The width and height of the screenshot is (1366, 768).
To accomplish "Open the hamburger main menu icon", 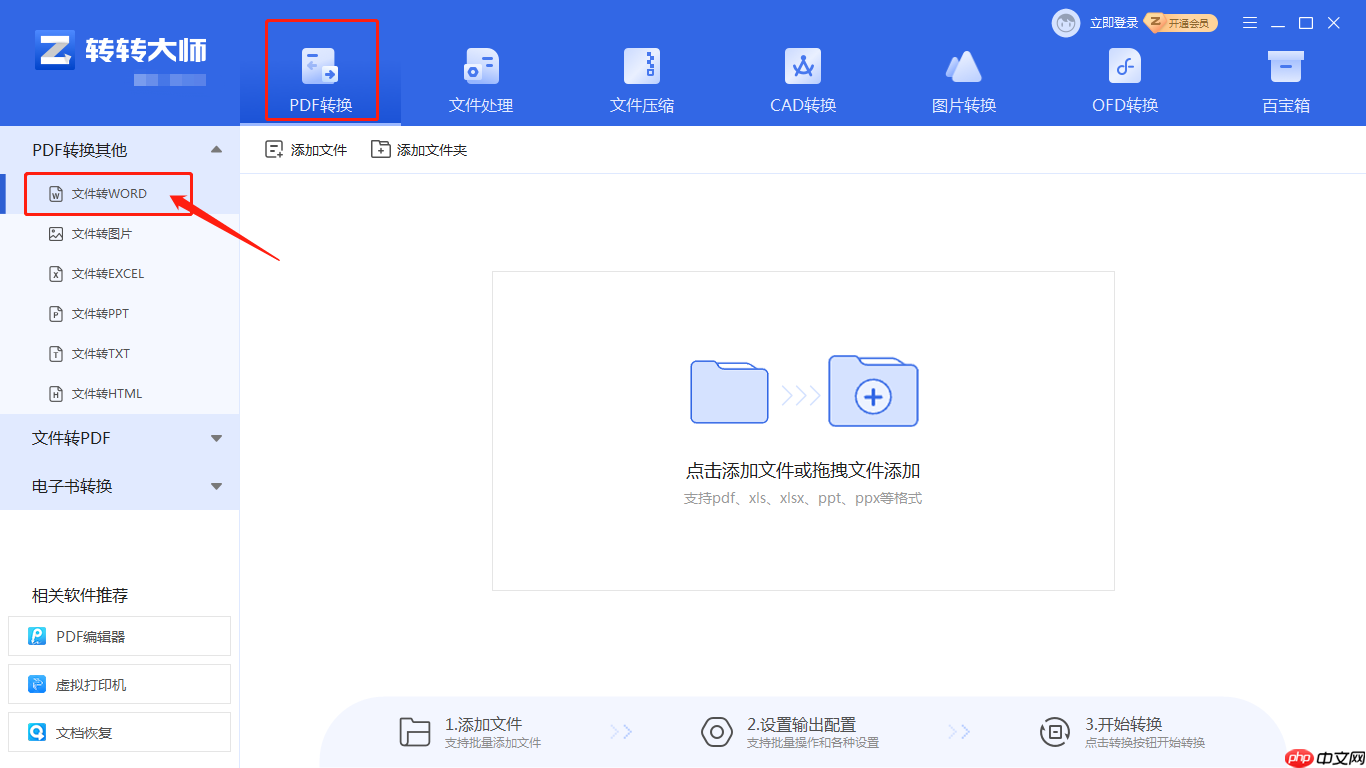I will point(1250,23).
